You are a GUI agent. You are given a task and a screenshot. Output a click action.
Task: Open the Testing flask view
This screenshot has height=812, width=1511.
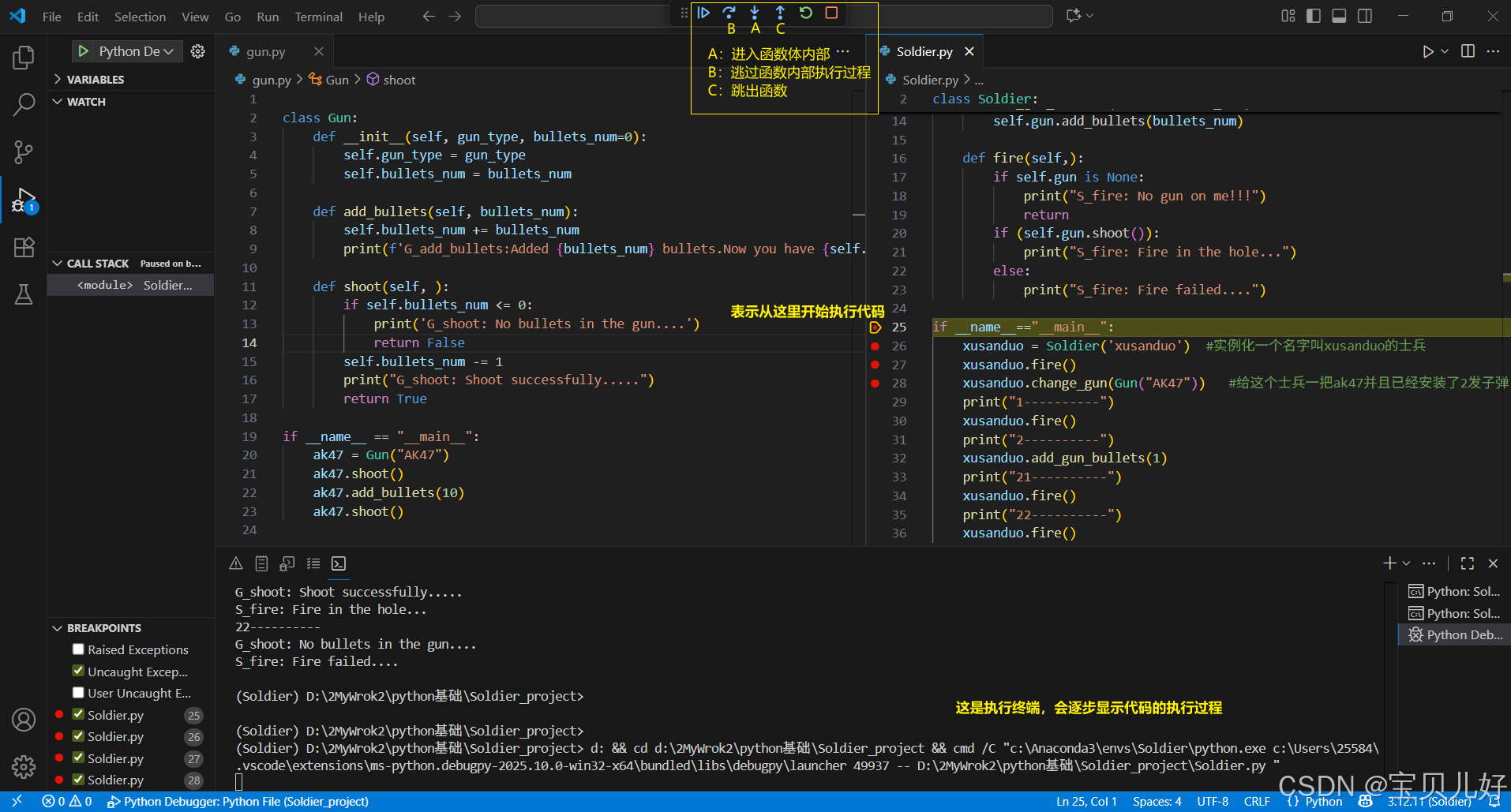pyautogui.click(x=24, y=294)
